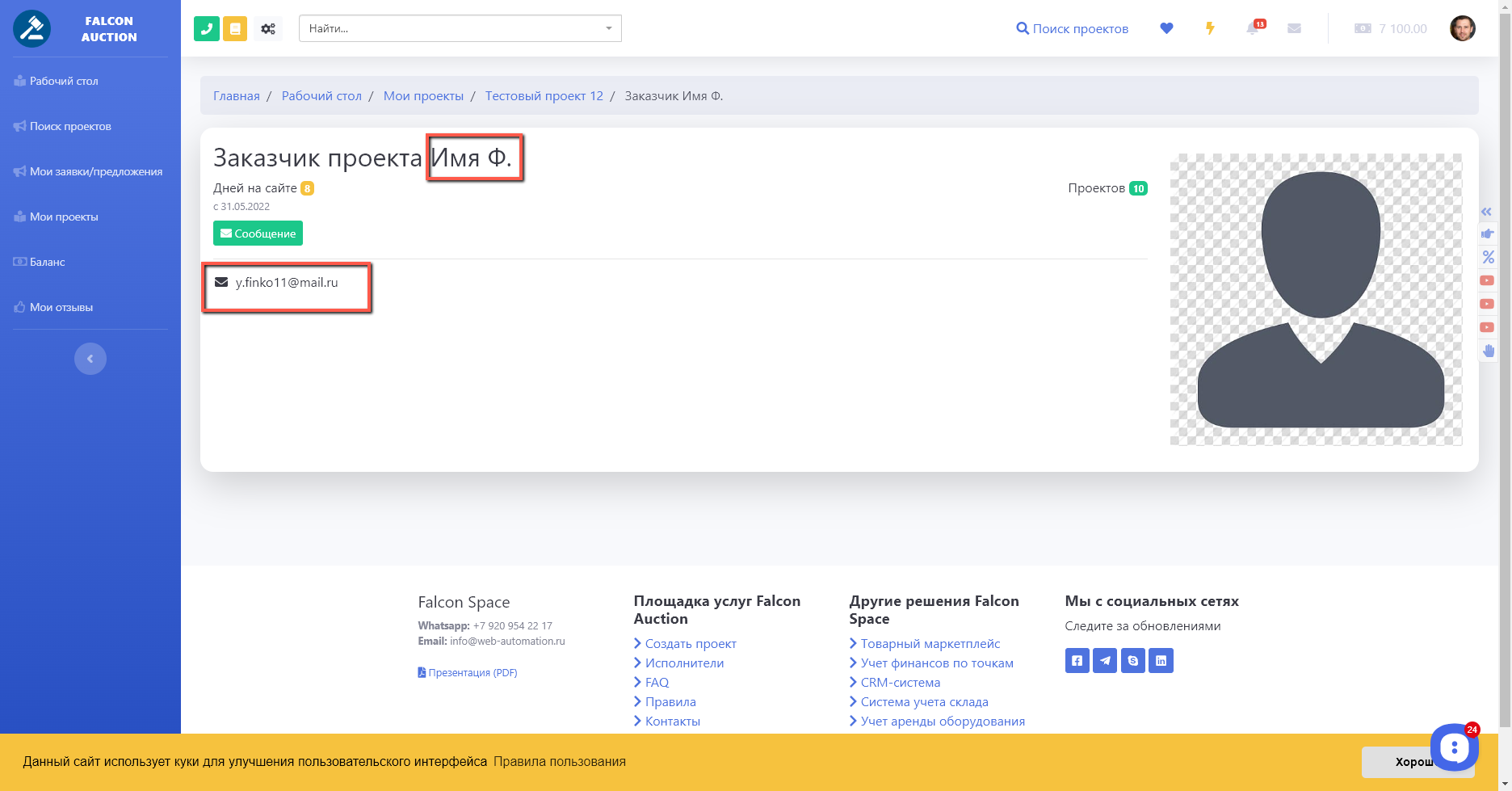Click the green phone icon button
The height and width of the screenshot is (791, 1512).
207,28
